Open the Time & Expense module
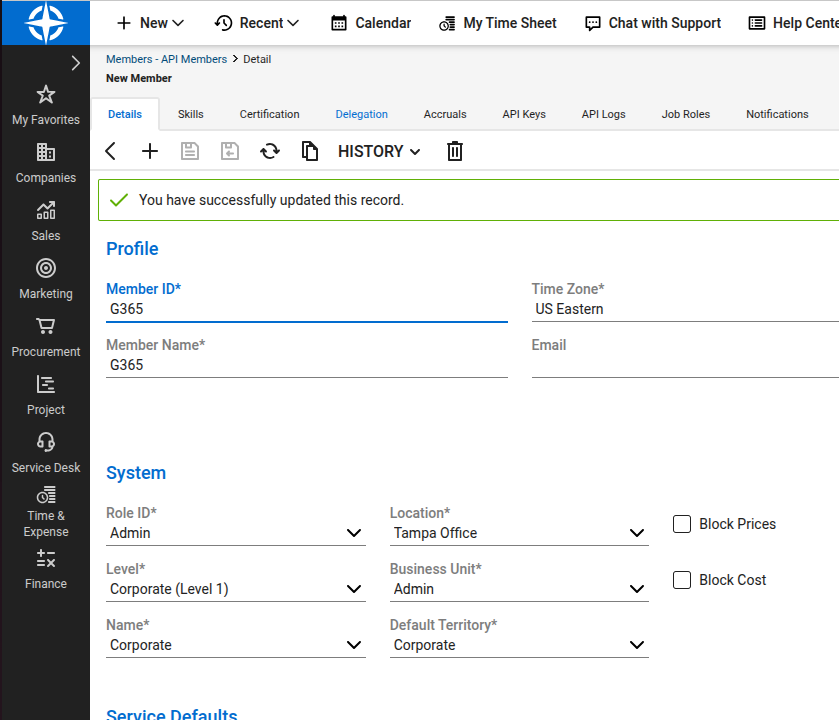 [46, 512]
